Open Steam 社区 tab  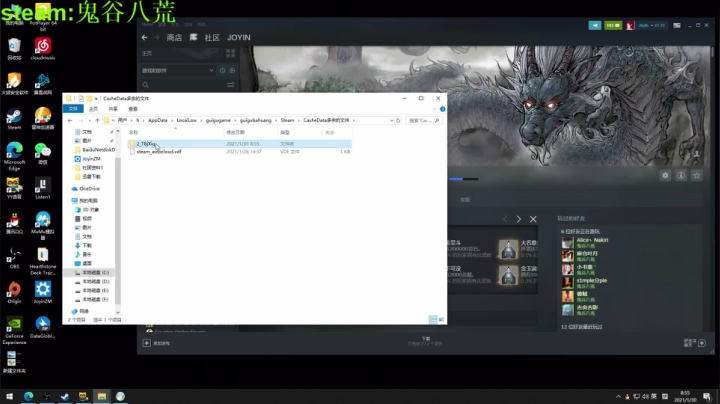pos(212,38)
